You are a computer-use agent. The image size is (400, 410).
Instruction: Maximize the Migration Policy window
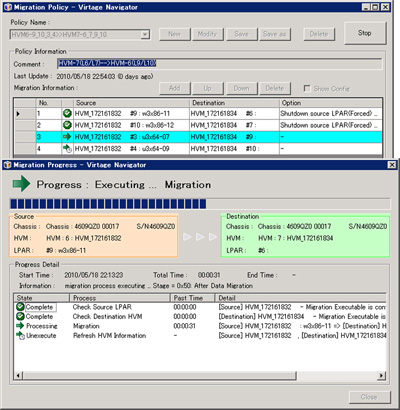(376, 7)
